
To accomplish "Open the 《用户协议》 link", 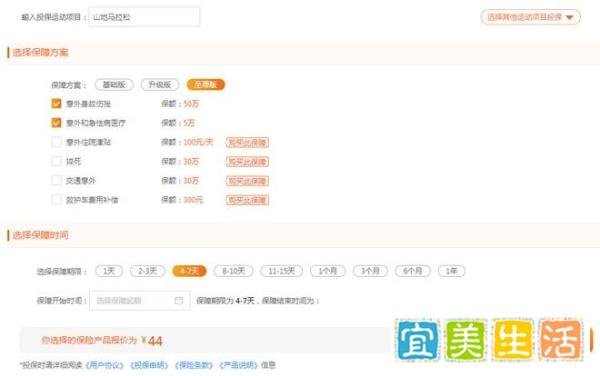I will point(104,365).
